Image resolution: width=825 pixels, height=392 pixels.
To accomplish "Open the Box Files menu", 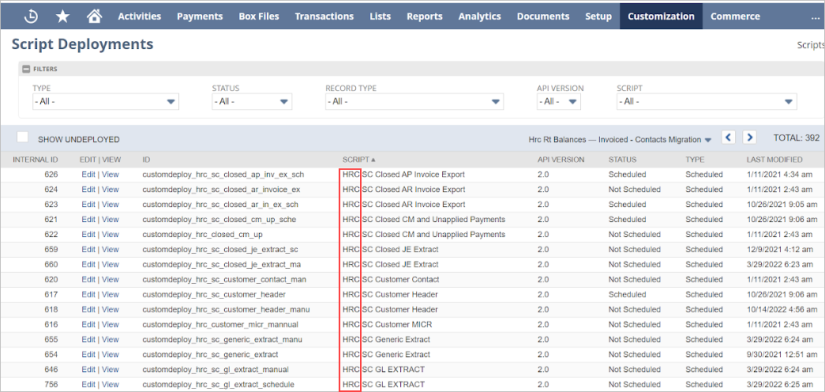I will (x=259, y=16).
